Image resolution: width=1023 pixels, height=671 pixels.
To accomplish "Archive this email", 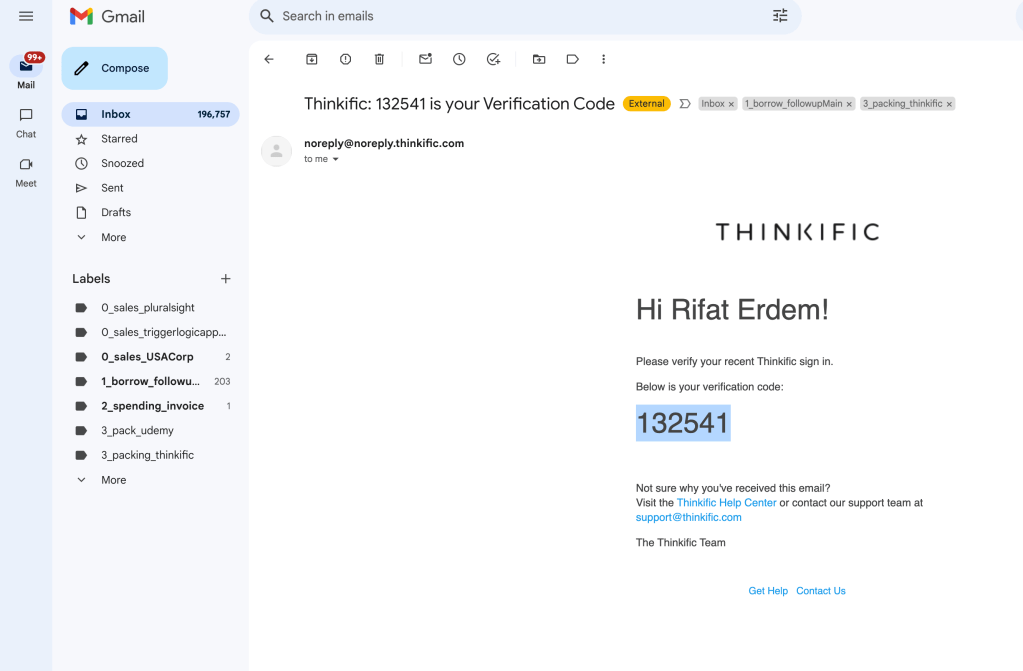I will tap(312, 59).
